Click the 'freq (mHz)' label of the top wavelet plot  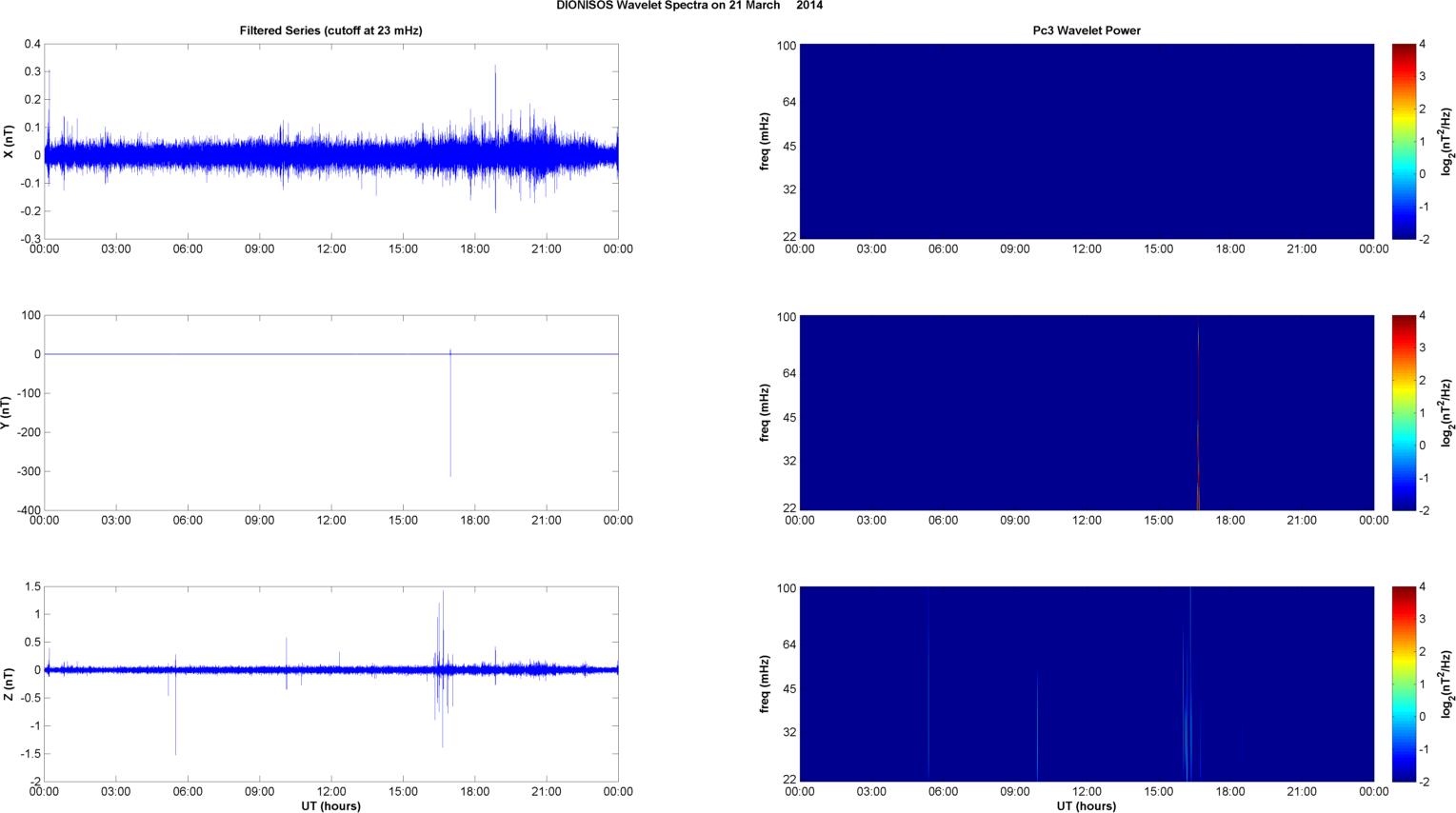pos(765,142)
